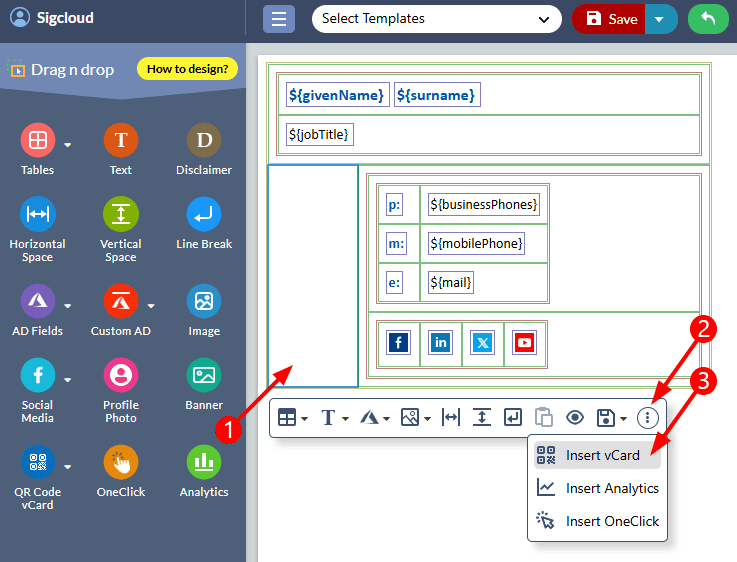This screenshot has width=737, height=562.
Task: Click the Horizontal Space icon
Action: [38, 215]
